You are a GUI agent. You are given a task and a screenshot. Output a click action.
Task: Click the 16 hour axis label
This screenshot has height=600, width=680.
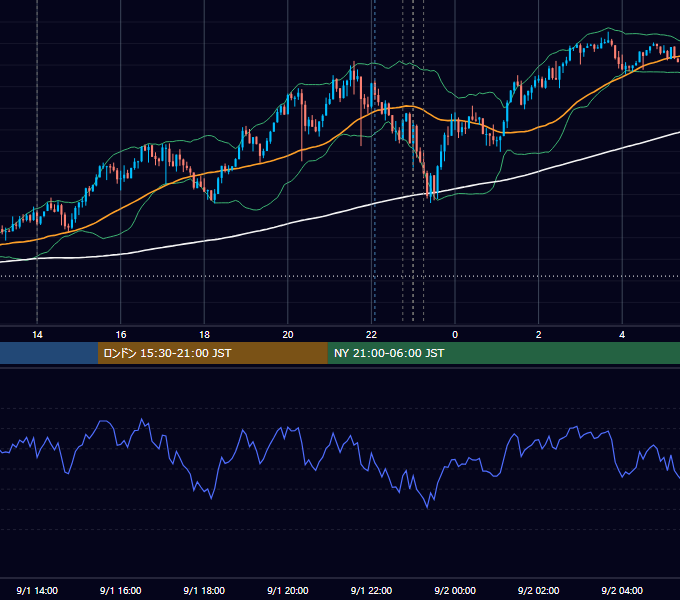[121, 335]
